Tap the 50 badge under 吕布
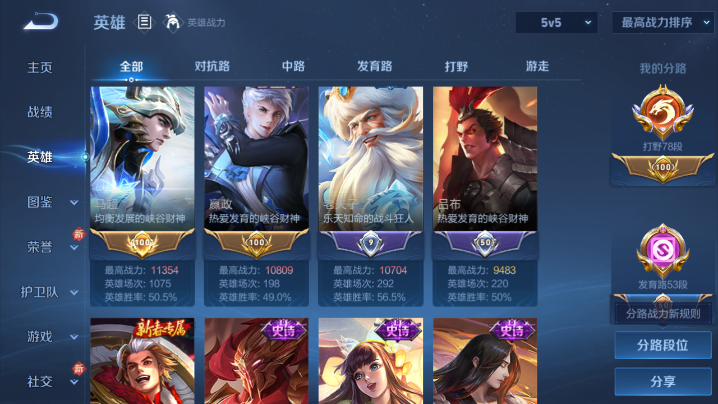Image resolution: width=718 pixels, height=404 pixels. [x=485, y=243]
